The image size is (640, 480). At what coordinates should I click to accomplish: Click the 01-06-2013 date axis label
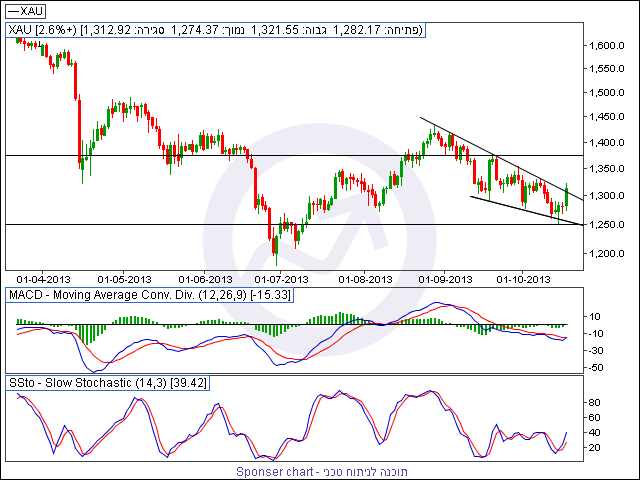pos(205,280)
